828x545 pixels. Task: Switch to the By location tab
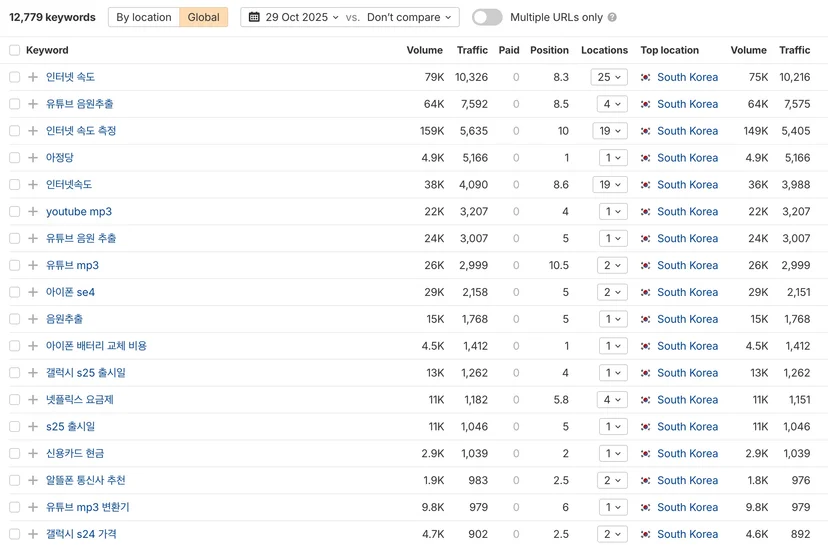pyautogui.click(x=144, y=17)
